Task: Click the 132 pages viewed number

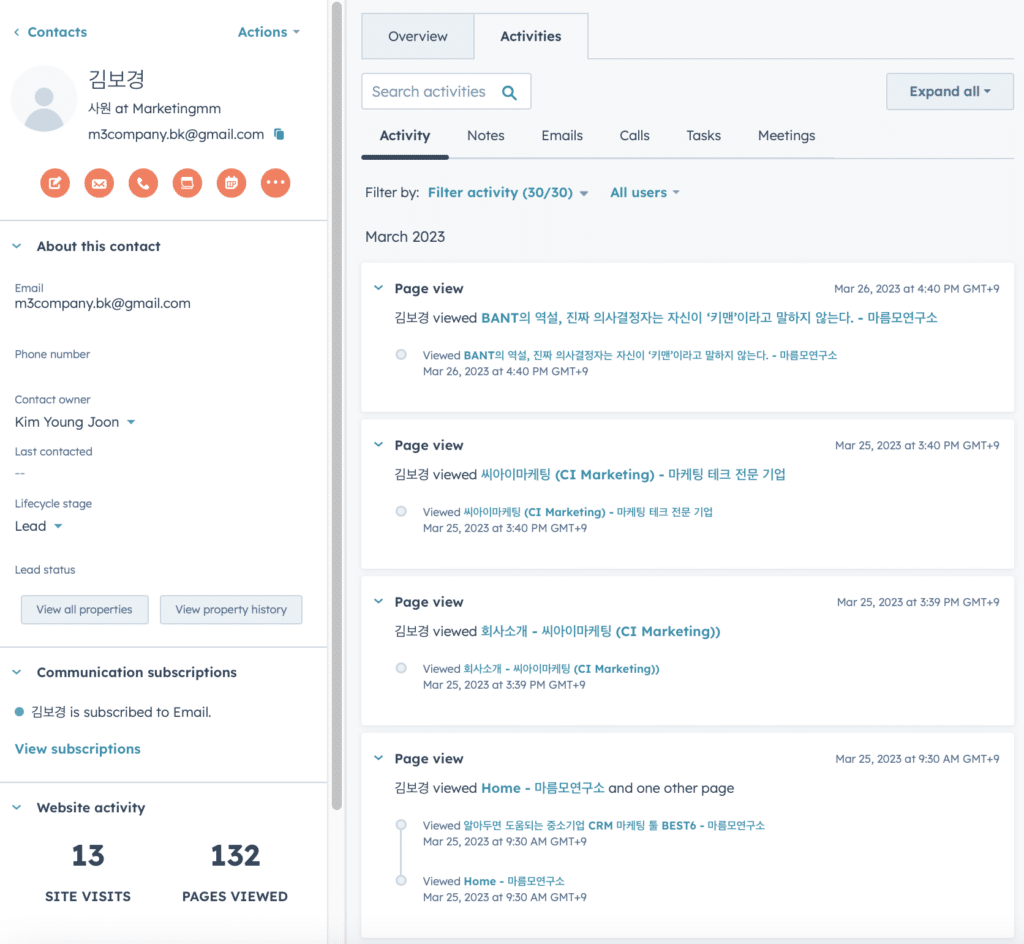Action: coord(235,856)
